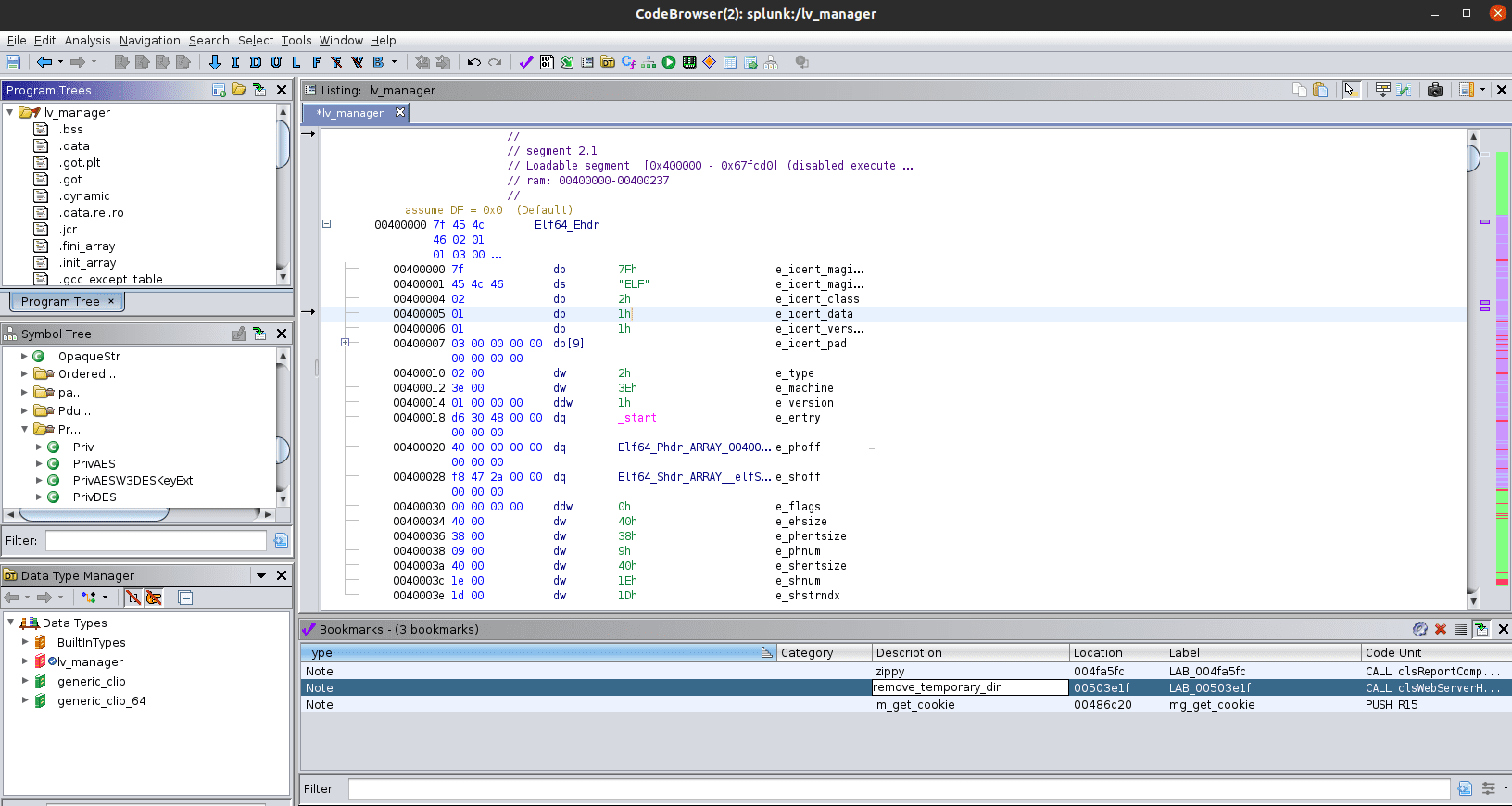
Task: Toggle the mouse hover mode button
Action: (x=1350, y=90)
